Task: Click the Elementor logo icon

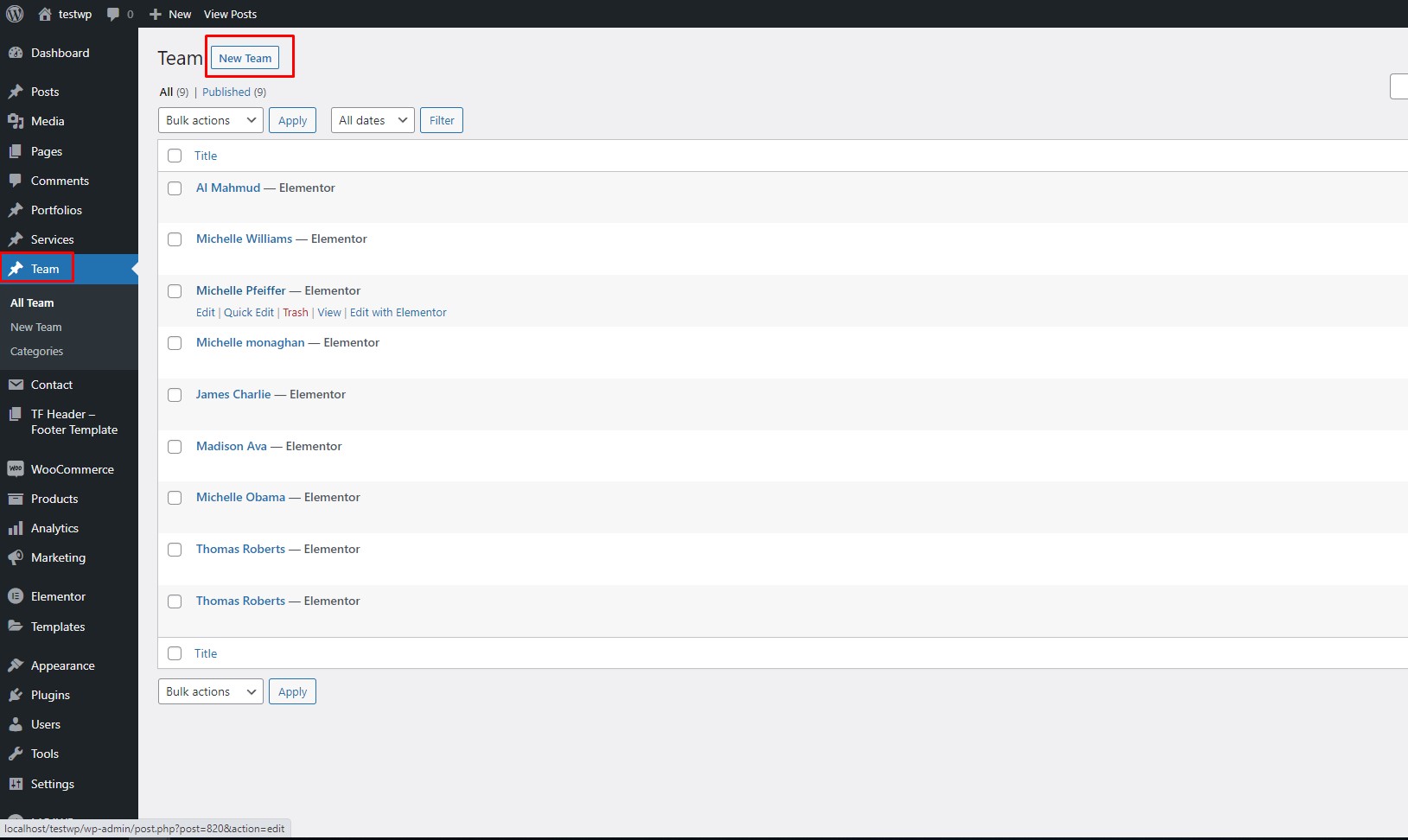Action: (x=16, y=596)
